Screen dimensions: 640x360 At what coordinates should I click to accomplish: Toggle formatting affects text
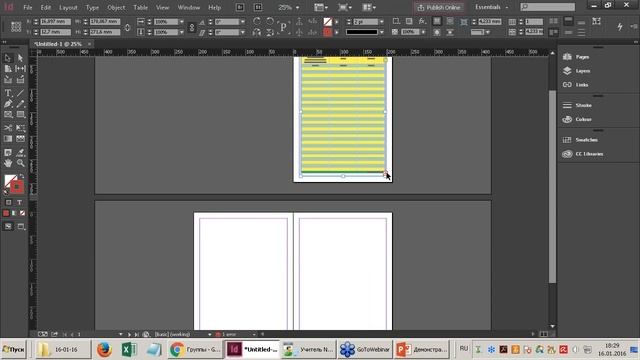tap(19, 202)
